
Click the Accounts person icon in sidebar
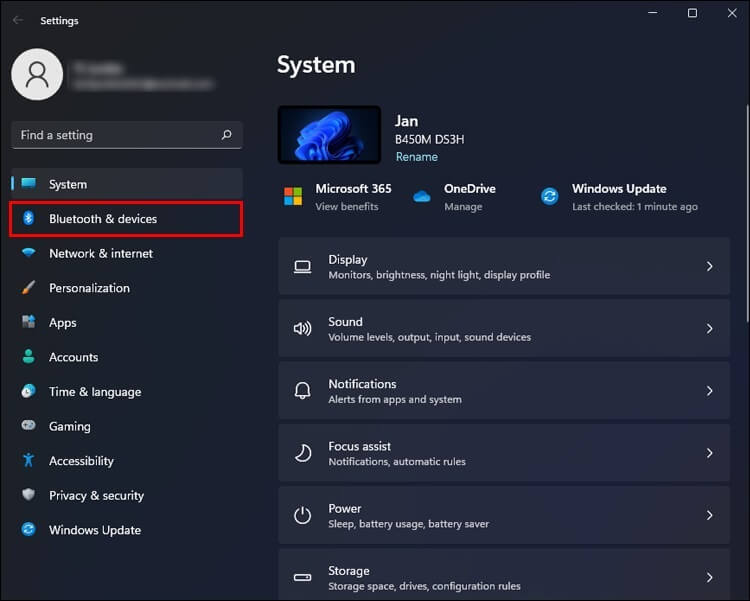click(29, 356)
